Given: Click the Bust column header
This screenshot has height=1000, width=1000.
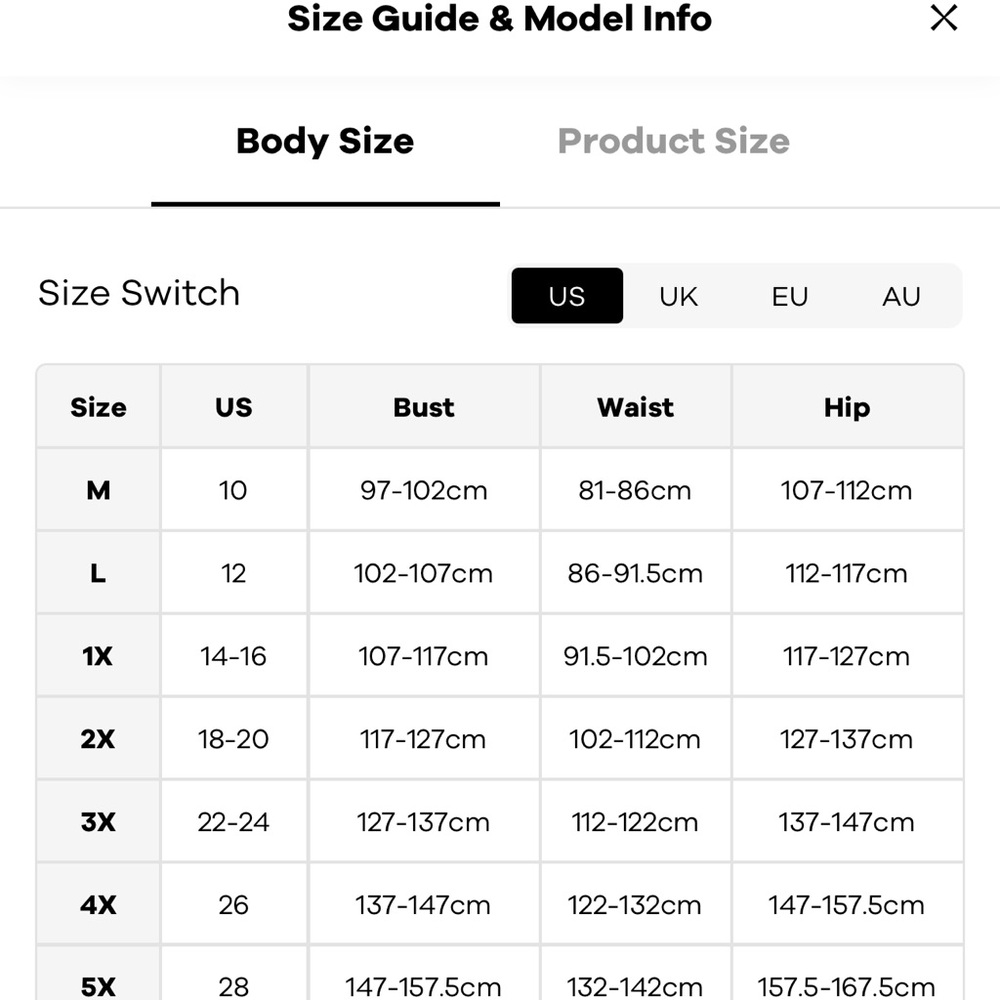Looking at the screenshot, I should [424, 407].
